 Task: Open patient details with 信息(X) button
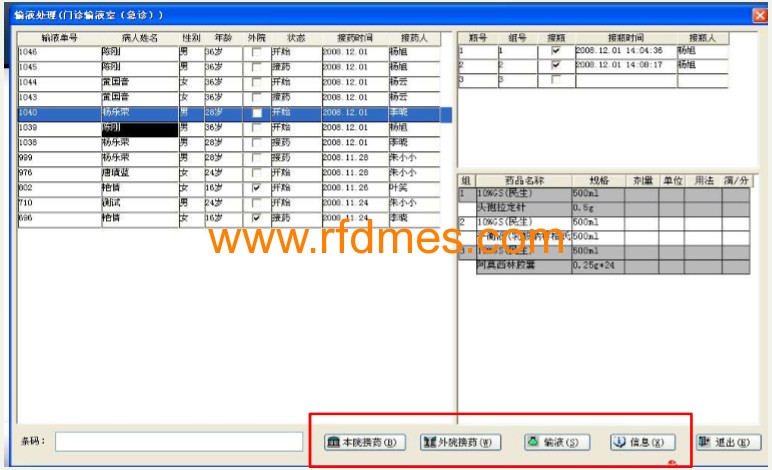643,442
